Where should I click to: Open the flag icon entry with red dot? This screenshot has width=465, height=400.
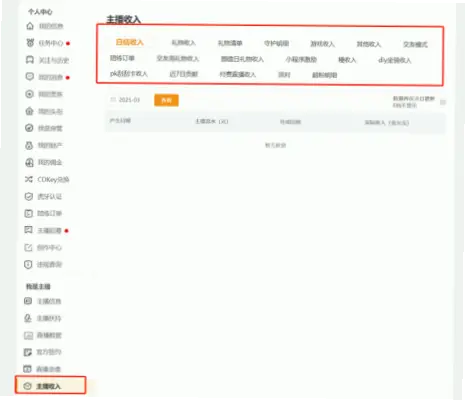pyautogui.click(x=28, y=230)
